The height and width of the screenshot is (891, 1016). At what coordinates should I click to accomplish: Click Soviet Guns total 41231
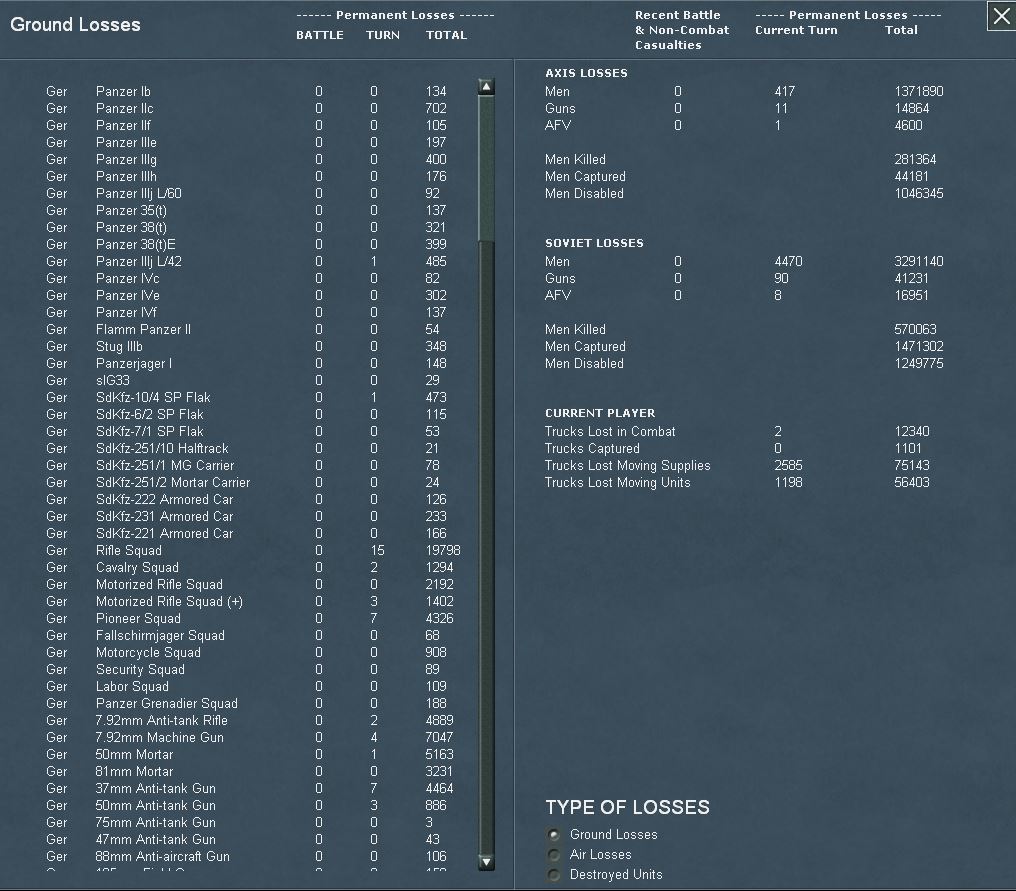[x=911, y=279]
